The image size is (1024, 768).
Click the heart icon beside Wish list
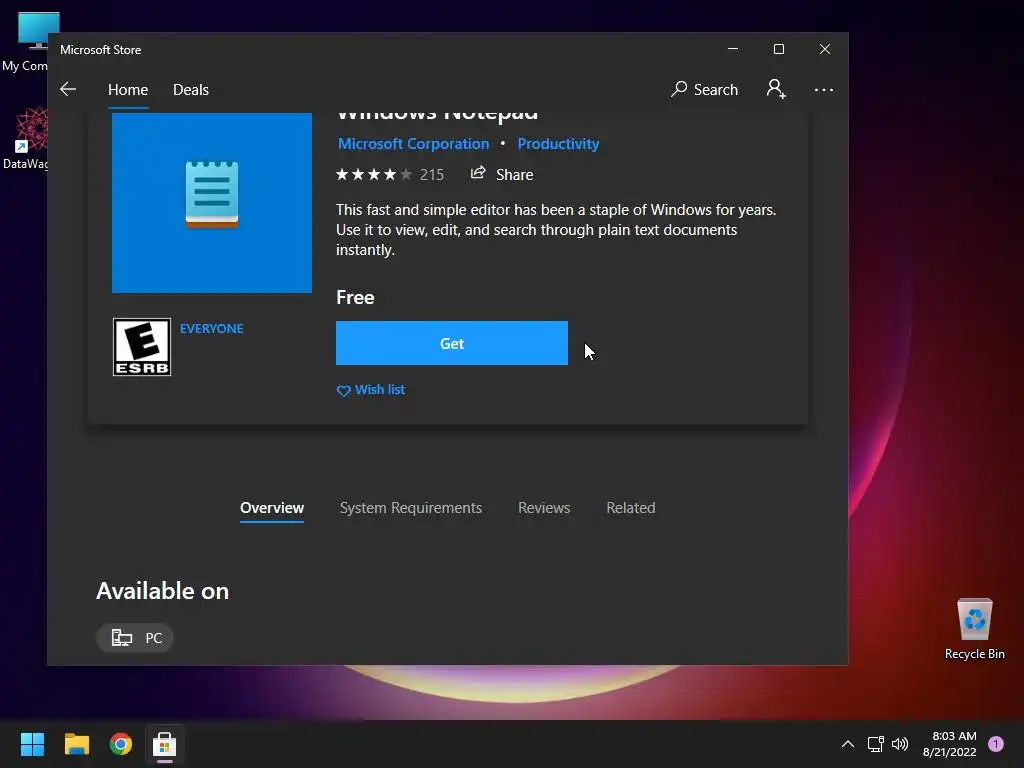[344, 391]
